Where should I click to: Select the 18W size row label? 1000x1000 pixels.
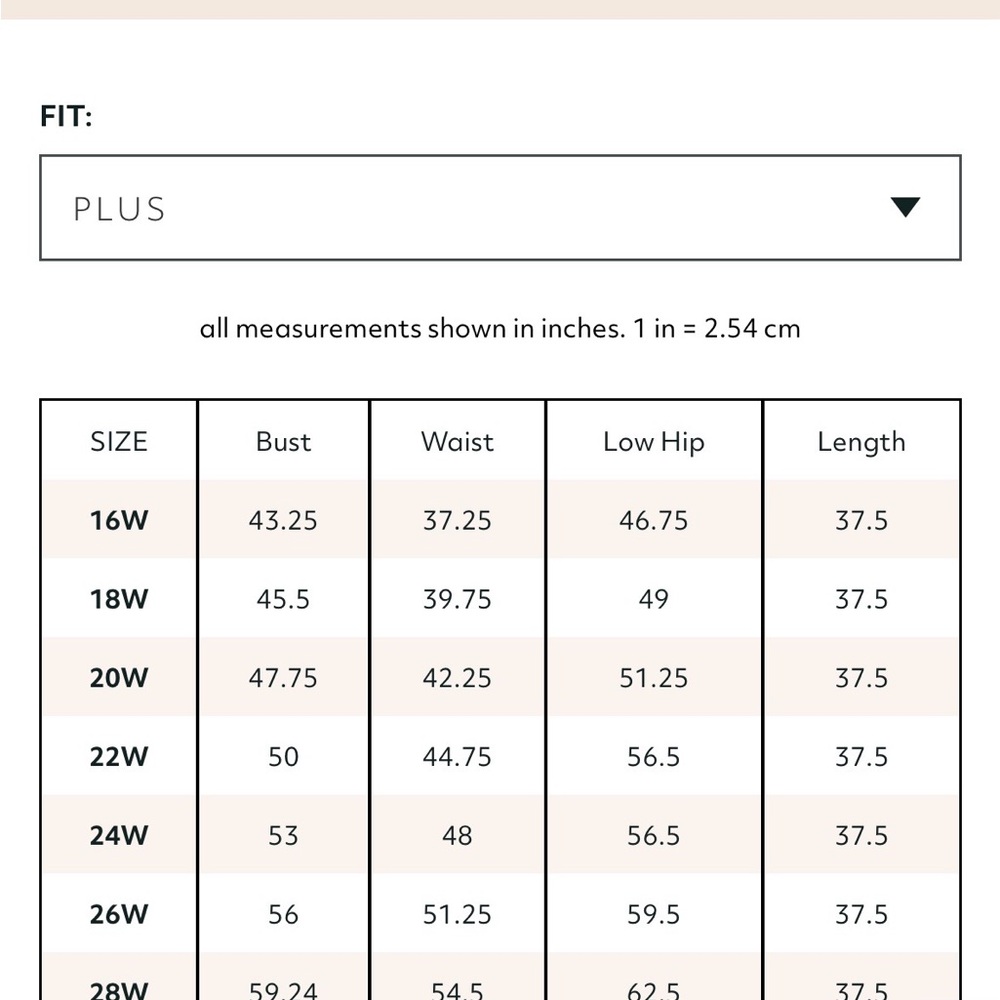click(119, 599)
